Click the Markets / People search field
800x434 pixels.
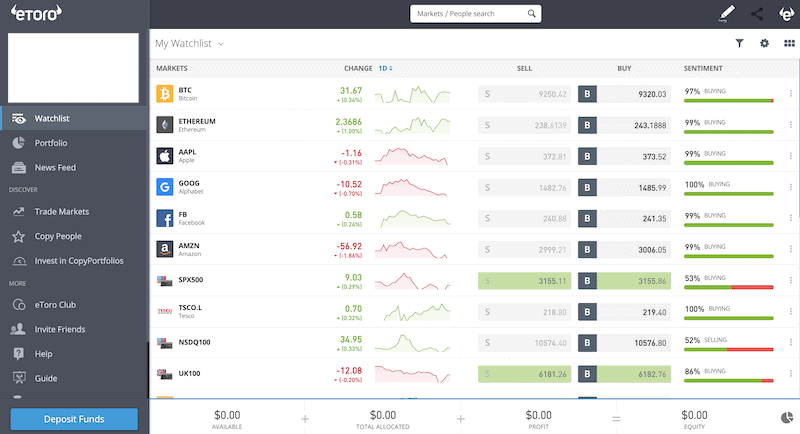[476, 14]
